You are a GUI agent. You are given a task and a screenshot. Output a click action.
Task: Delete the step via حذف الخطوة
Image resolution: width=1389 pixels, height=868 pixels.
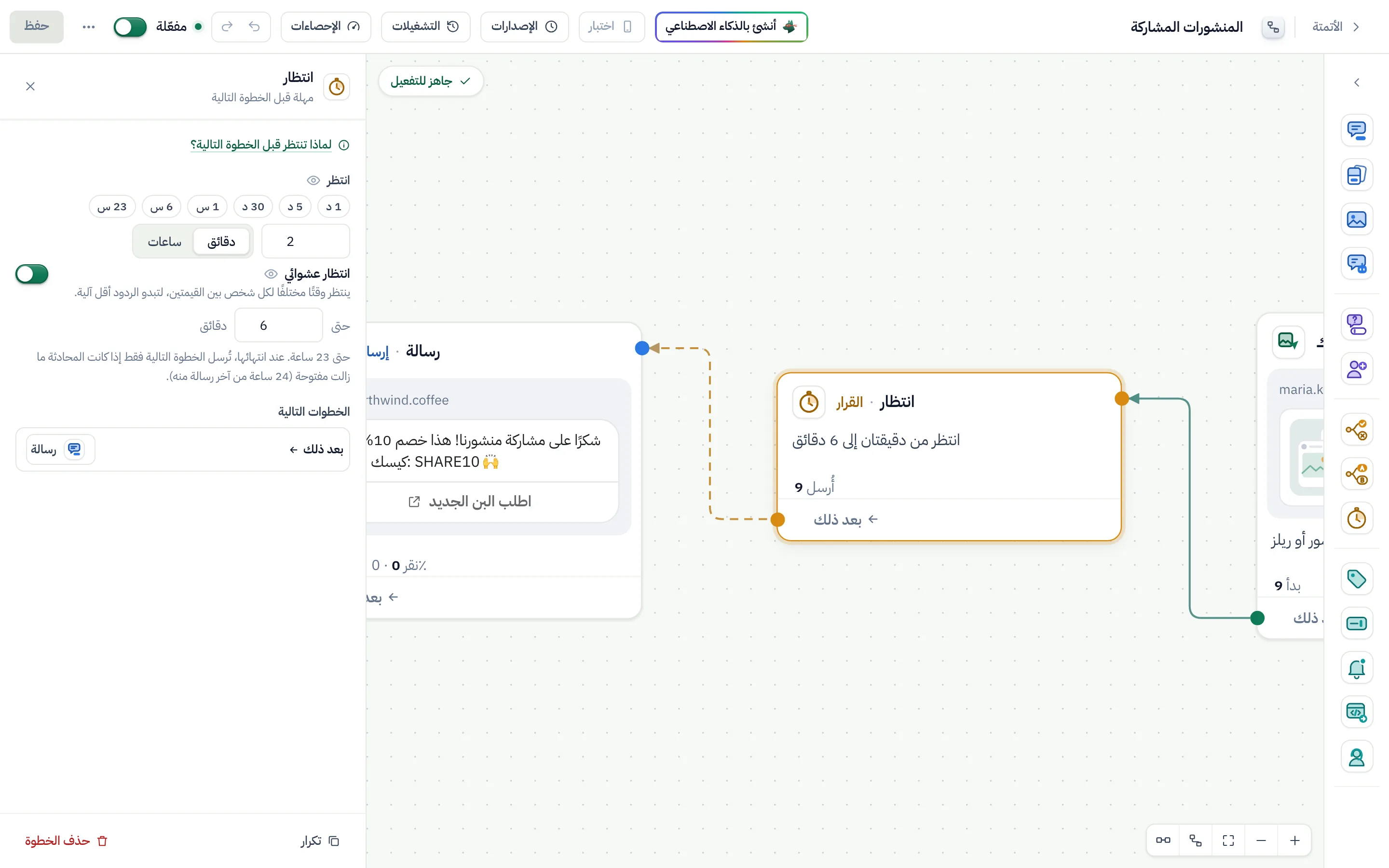click(67, 841)
